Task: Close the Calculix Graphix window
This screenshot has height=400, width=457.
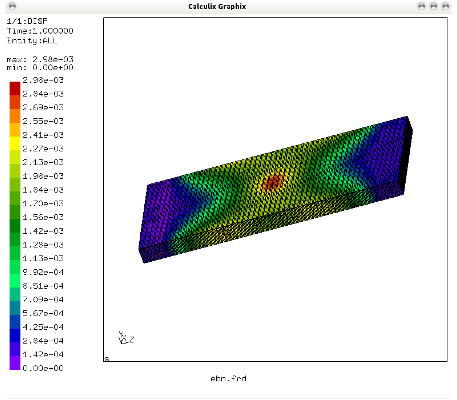Action: click(x=445, y=6)
